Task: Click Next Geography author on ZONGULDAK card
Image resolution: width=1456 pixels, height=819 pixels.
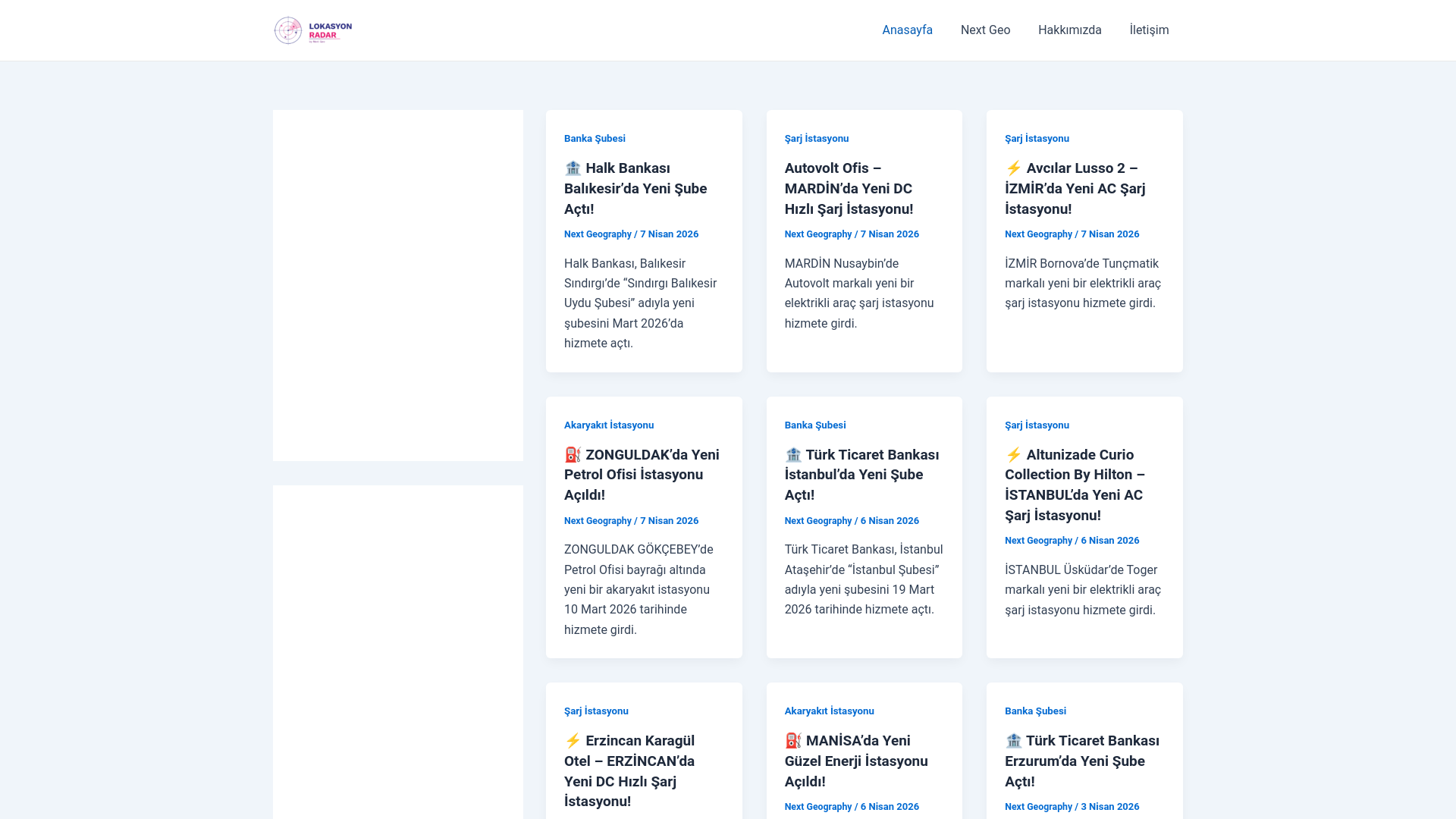Action: (598, 521)
